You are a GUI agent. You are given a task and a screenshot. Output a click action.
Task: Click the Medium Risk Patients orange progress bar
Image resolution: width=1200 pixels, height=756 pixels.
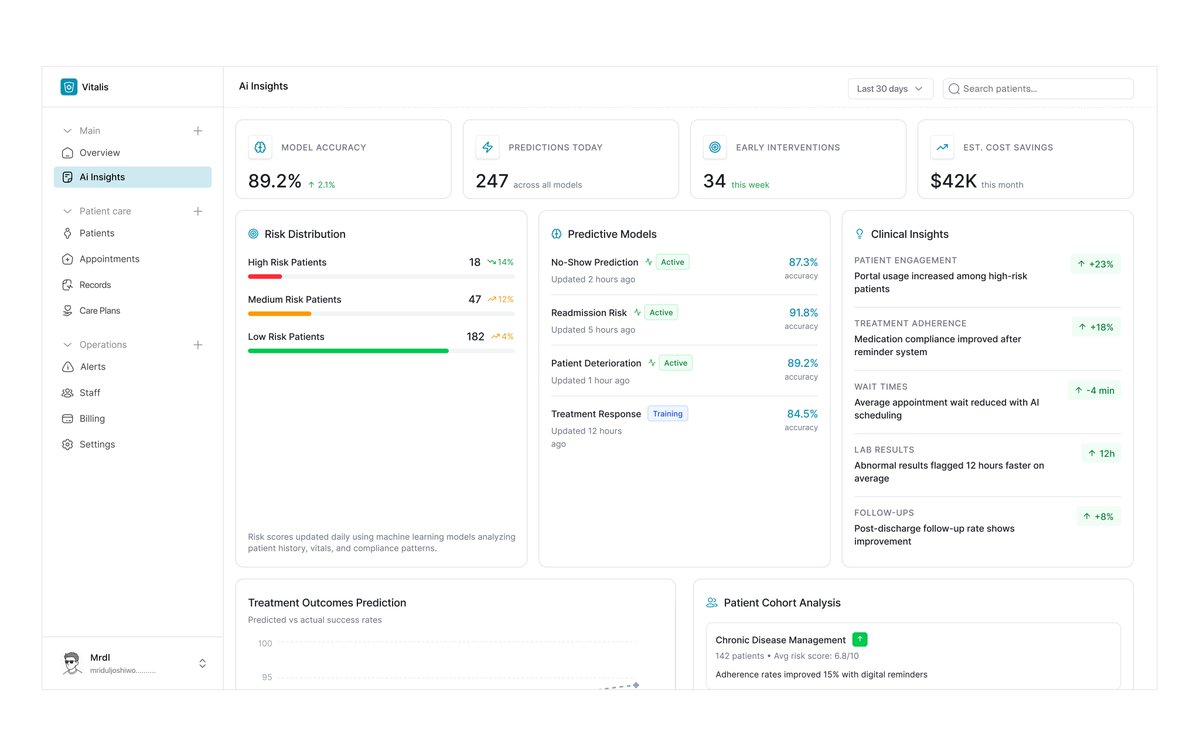[x=280, y=314]
